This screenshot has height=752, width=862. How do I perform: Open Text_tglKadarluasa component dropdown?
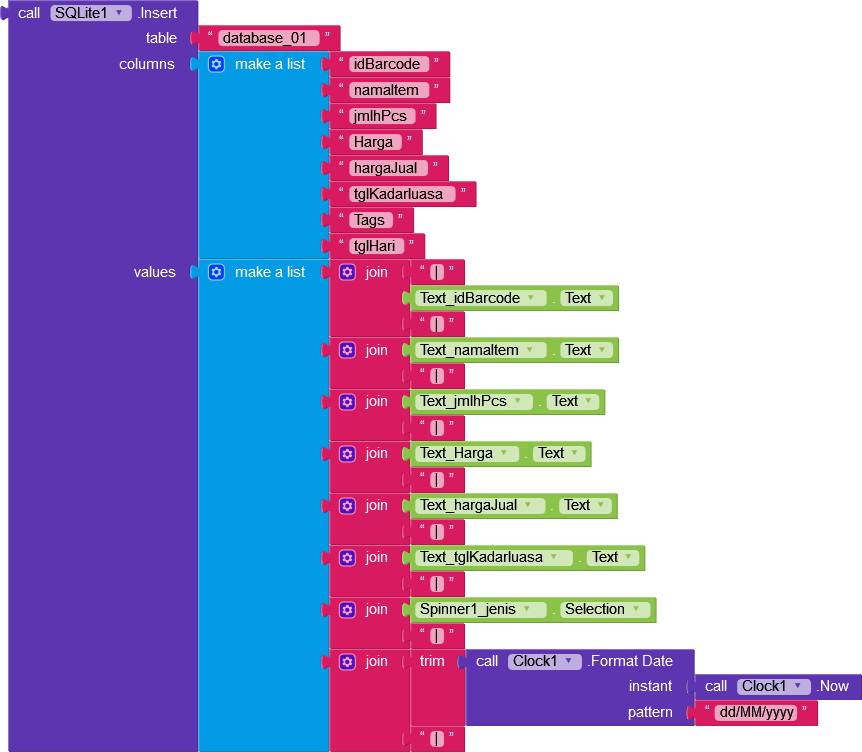tap(494, 557)
